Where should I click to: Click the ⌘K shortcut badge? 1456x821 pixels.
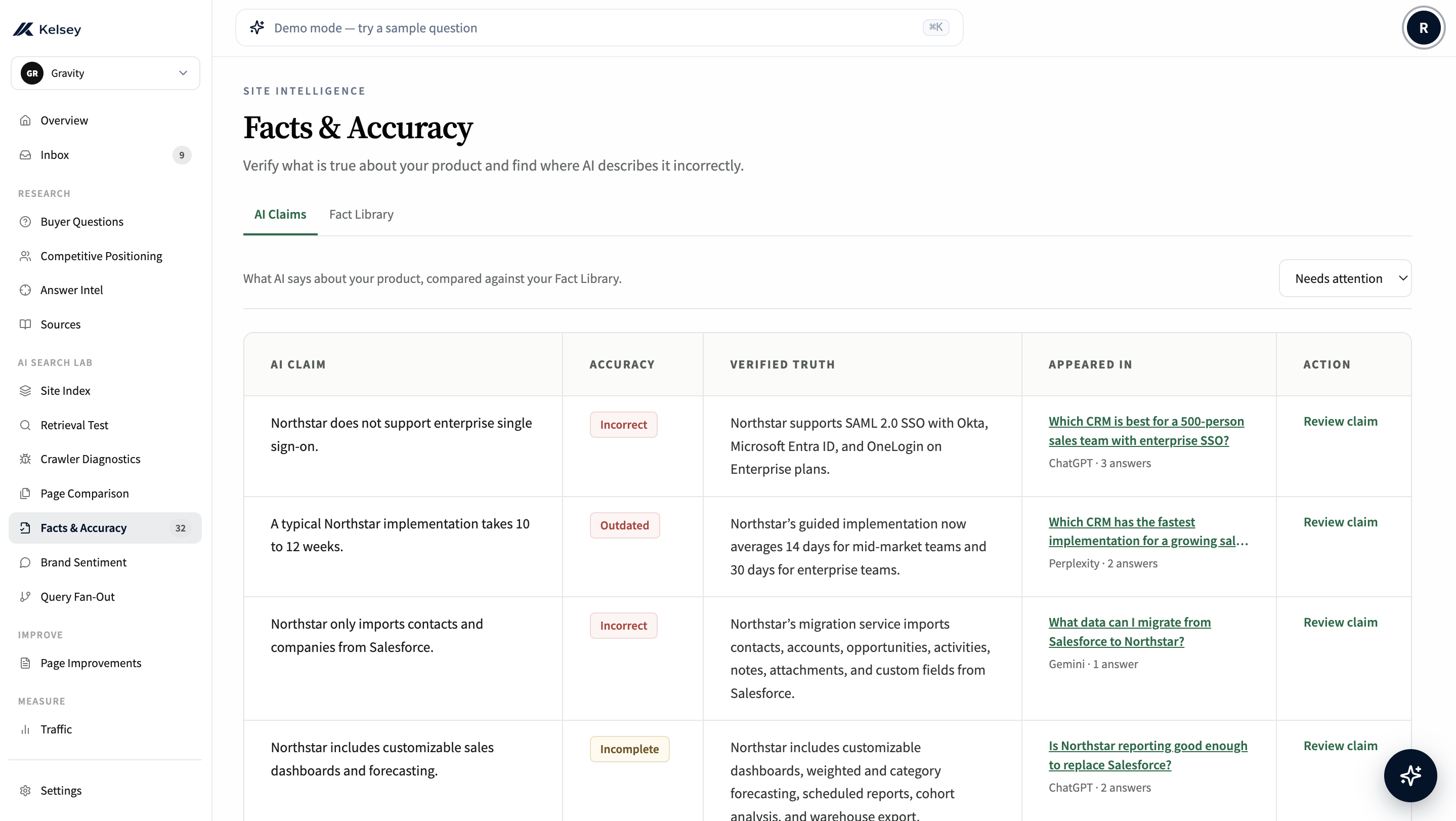(936, 27)
